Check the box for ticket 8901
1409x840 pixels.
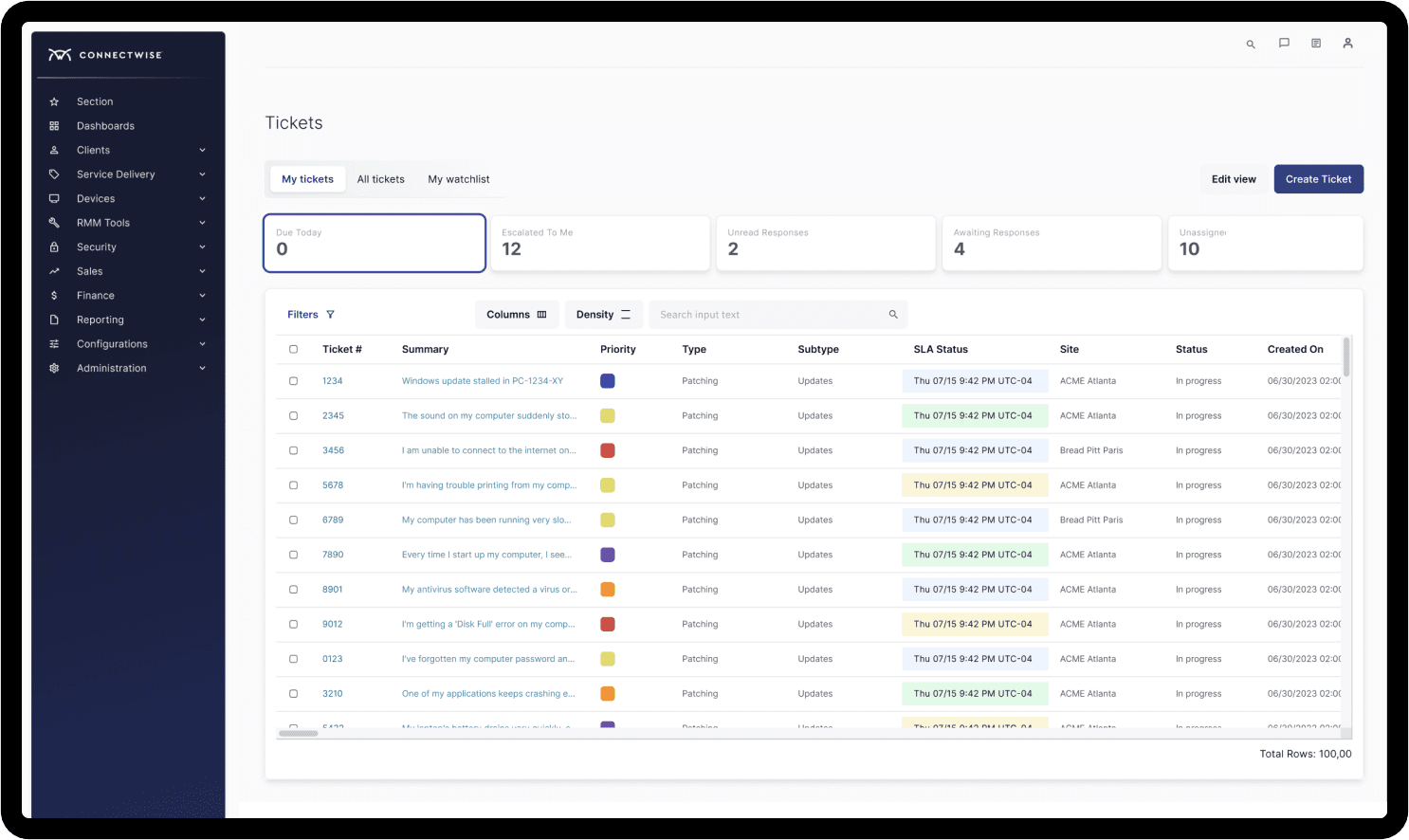293,590
